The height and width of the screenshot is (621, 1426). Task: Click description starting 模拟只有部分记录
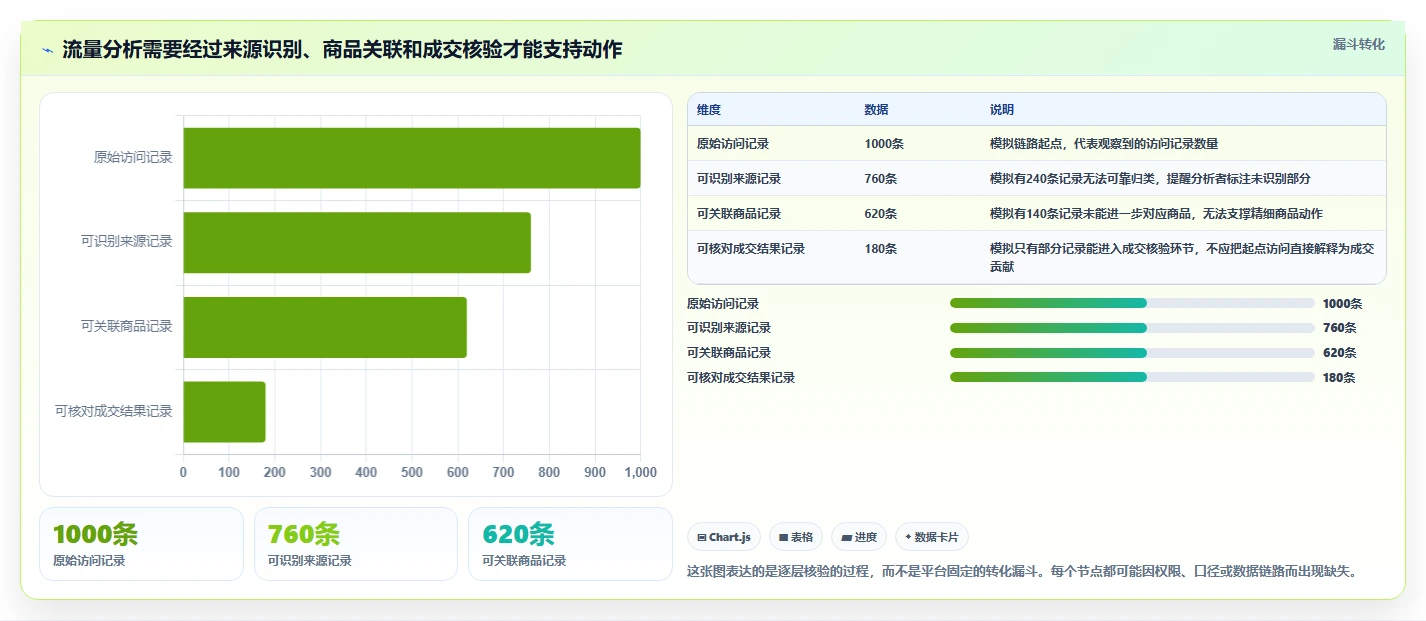(1182, 258)
